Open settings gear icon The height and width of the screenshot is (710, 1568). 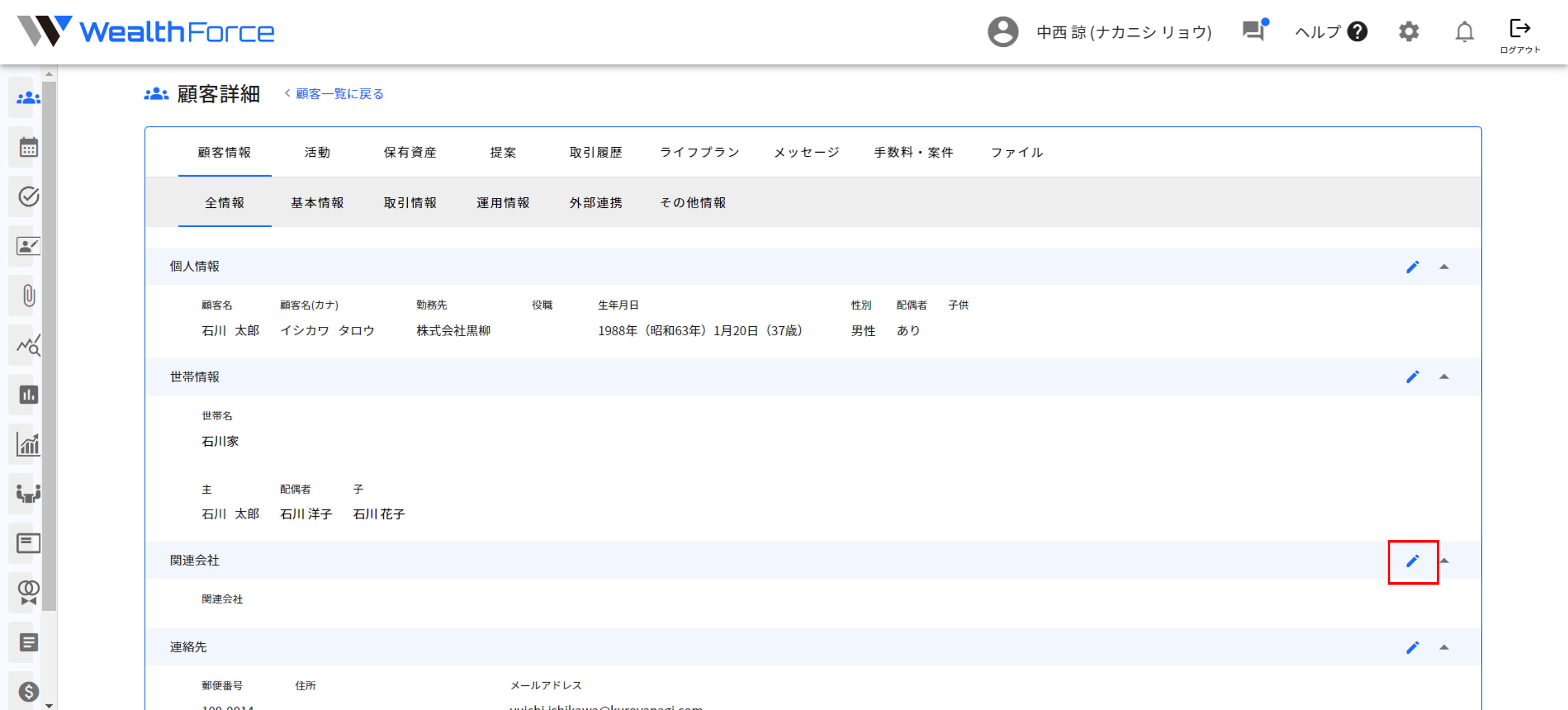[1408, 32]
